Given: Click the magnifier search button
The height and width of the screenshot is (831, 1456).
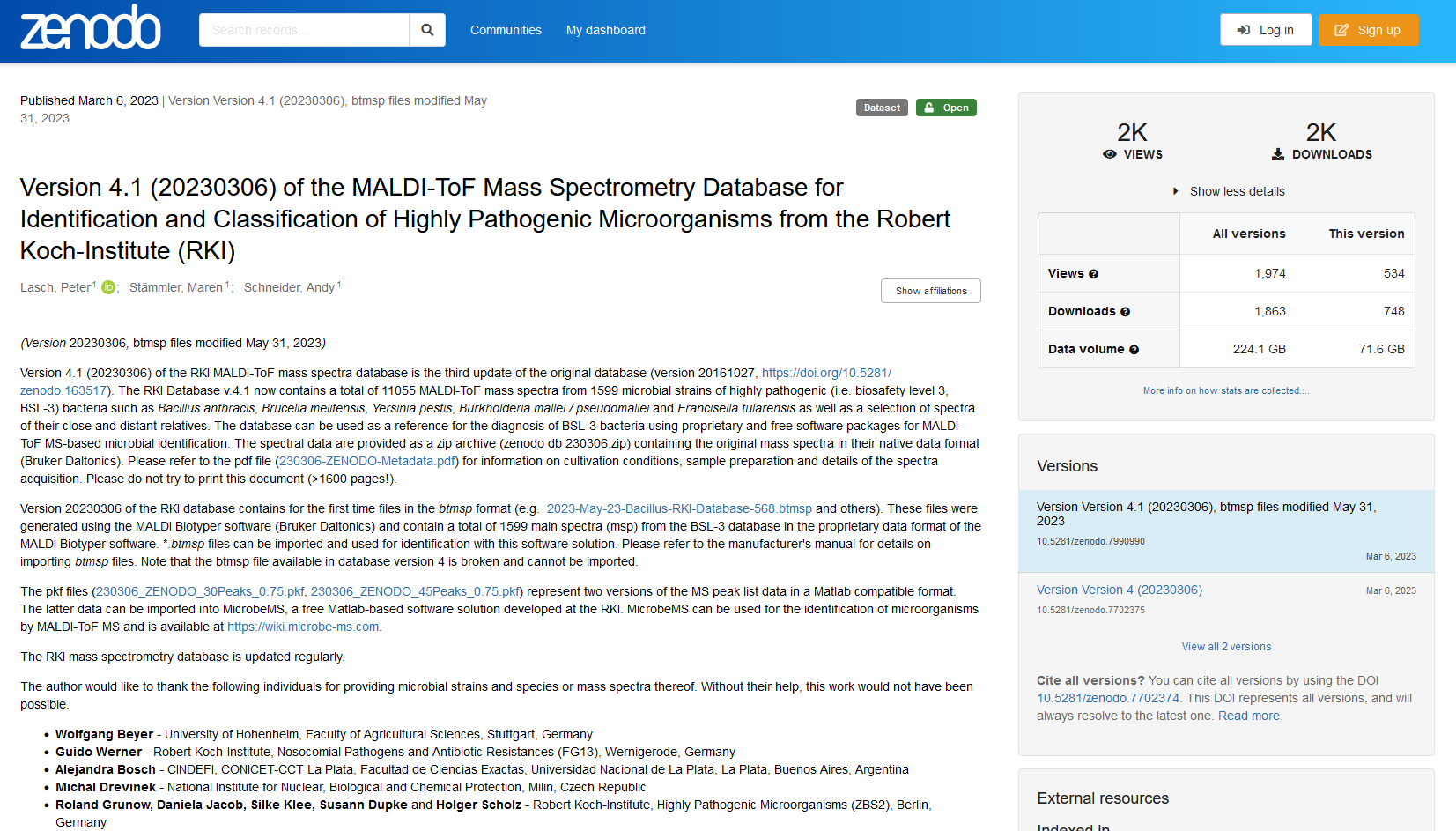Looking at the screenshot, I should [427, 30].
